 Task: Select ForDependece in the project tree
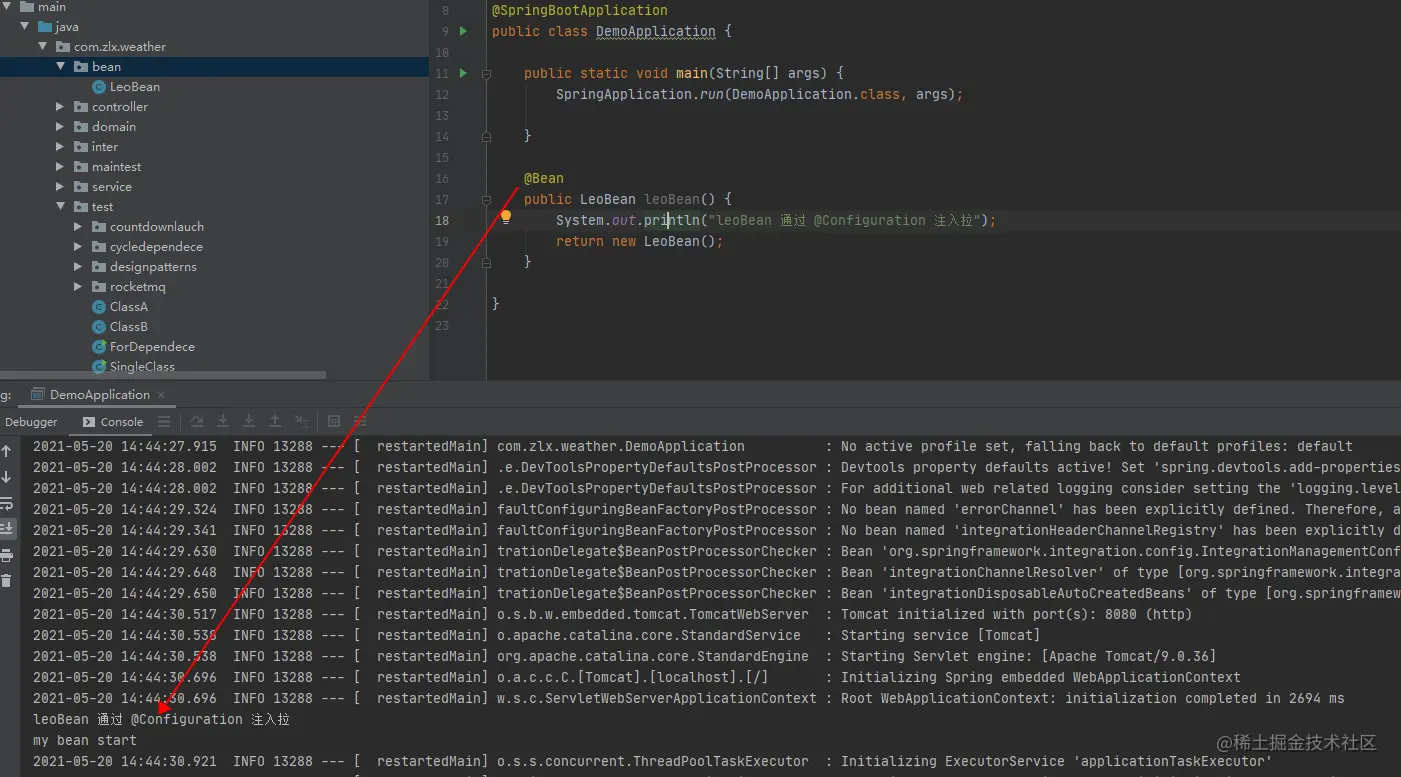click(x=152, y=347)
